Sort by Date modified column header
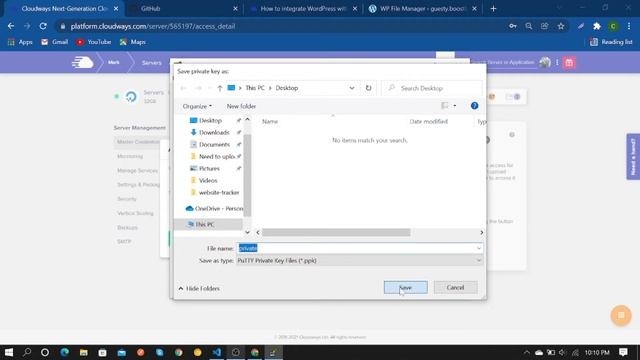Viewport: 640px width, 360px height. [429, 122]
